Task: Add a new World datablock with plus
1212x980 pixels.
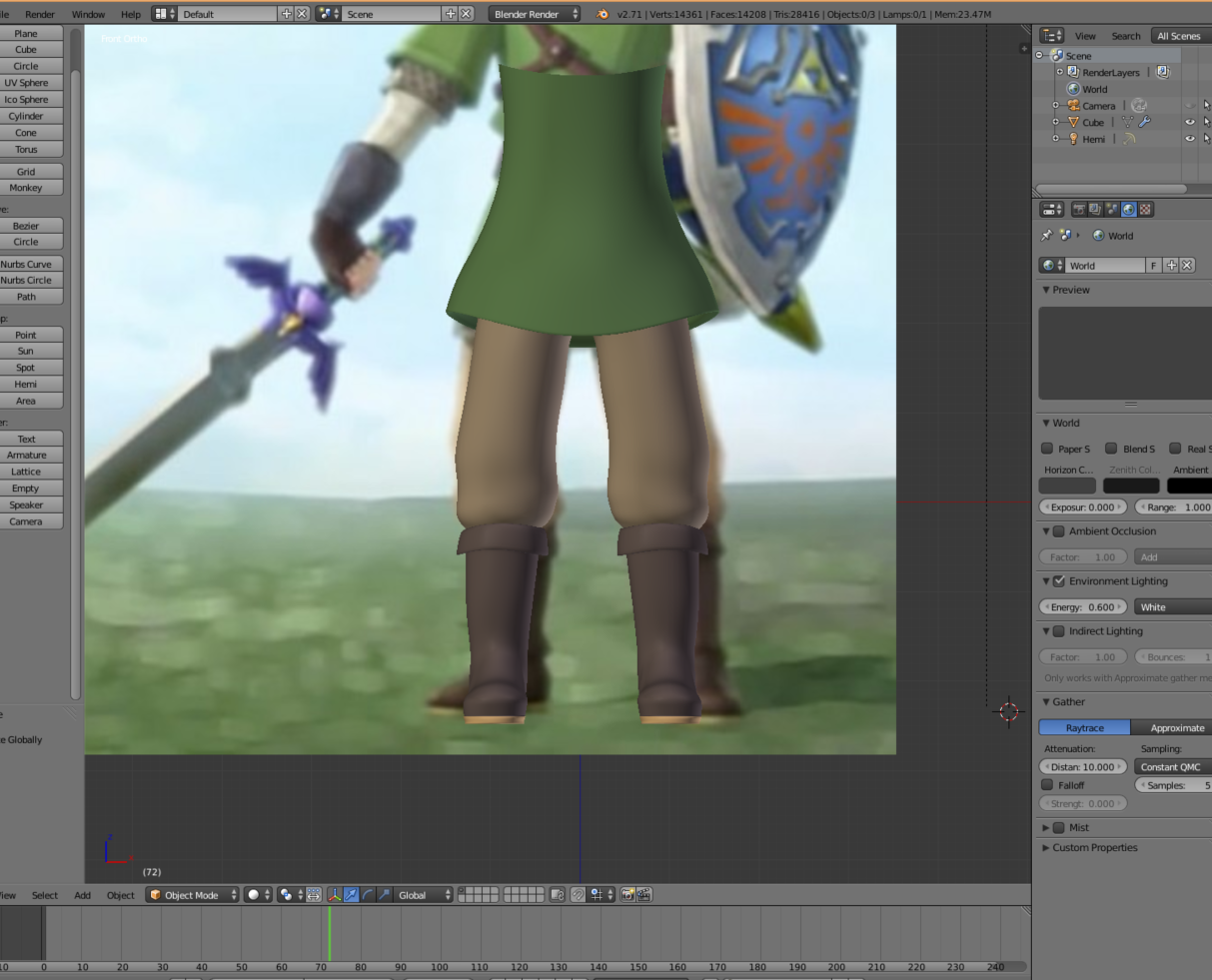Action: pyautogui.click(x=1171, y=266)
